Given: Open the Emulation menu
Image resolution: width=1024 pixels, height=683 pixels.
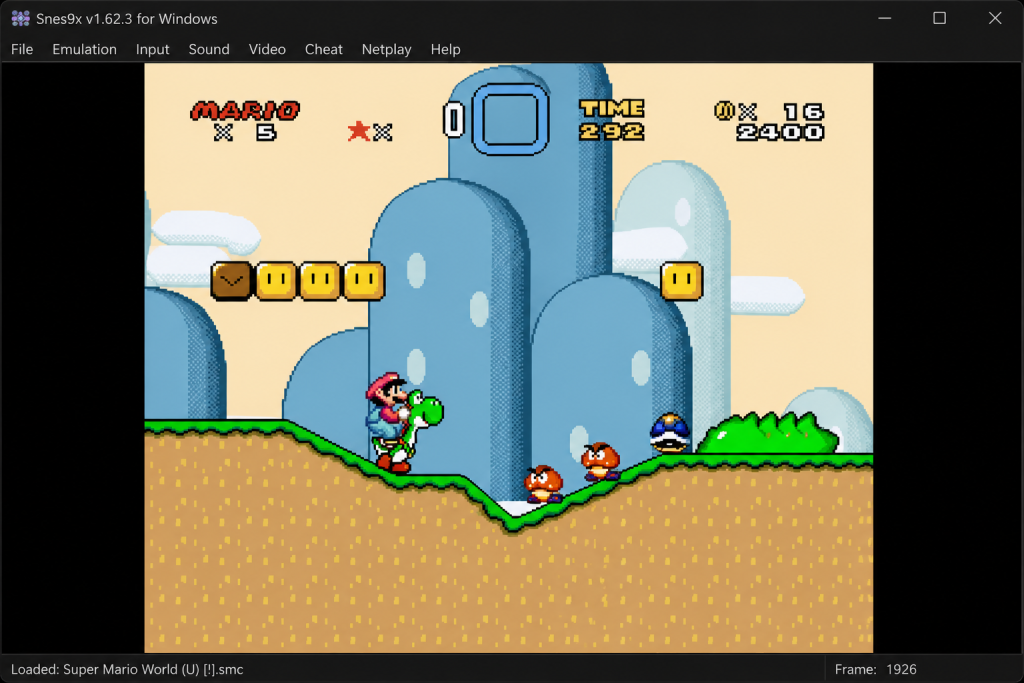Looking at the screenshot, I should click(x=84, y=50).
